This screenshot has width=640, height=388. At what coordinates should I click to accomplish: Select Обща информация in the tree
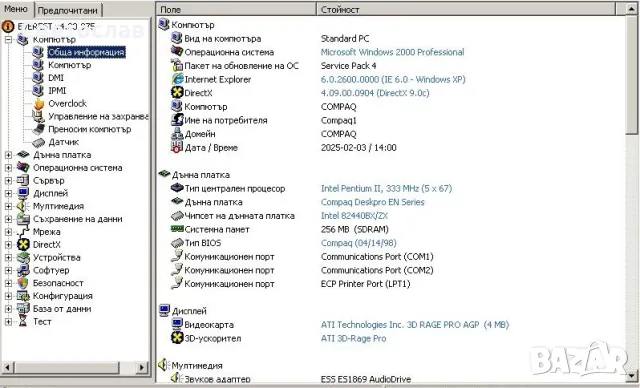coord(86,52)
